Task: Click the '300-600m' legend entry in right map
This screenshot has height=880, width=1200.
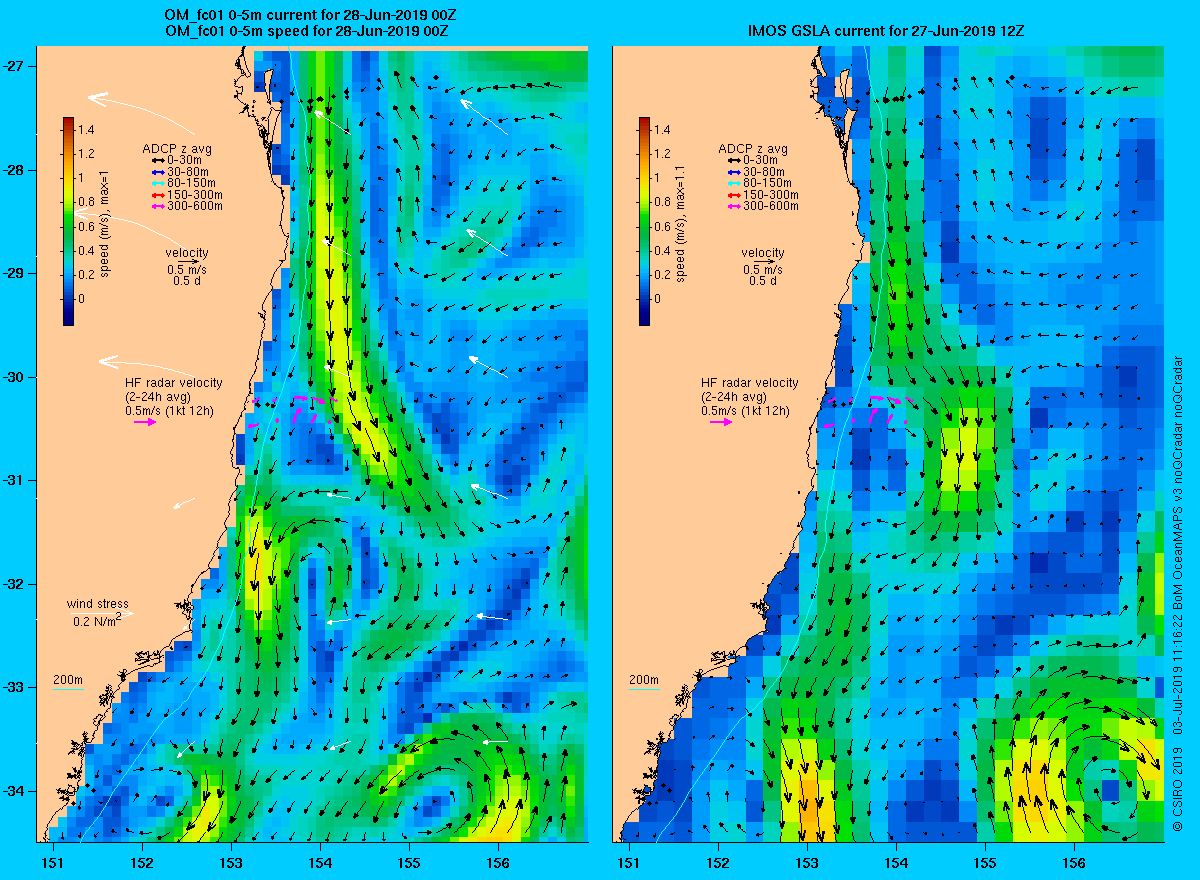Action: click(x=761, y=206)
